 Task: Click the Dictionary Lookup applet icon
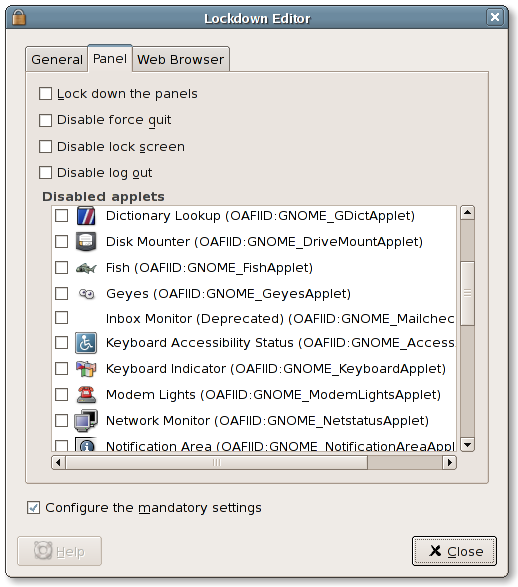[86, 216]
